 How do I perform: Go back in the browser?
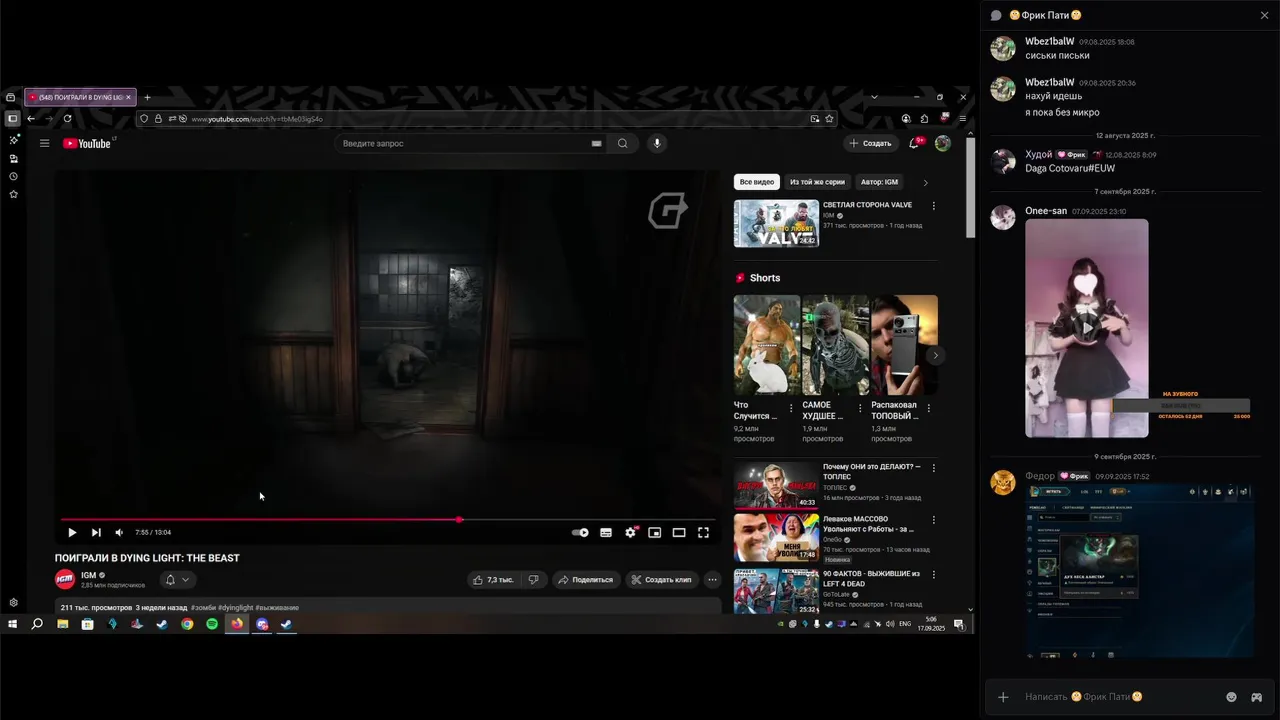click(31, 118)
